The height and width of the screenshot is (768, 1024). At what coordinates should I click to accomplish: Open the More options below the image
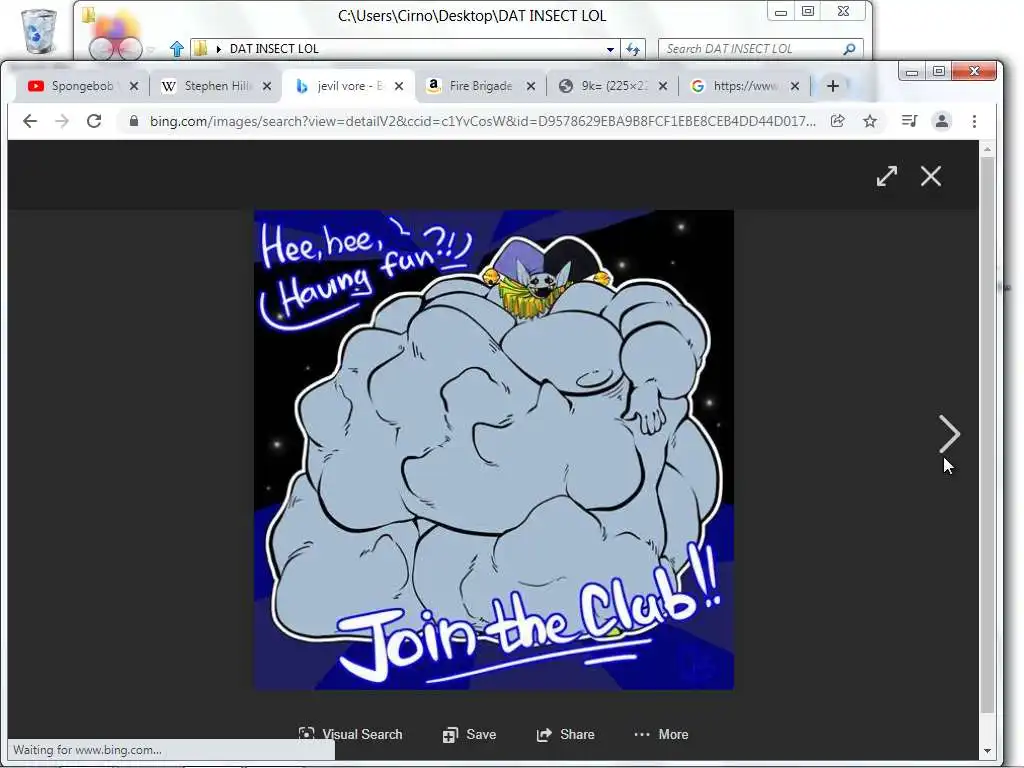tap(661, 734)
